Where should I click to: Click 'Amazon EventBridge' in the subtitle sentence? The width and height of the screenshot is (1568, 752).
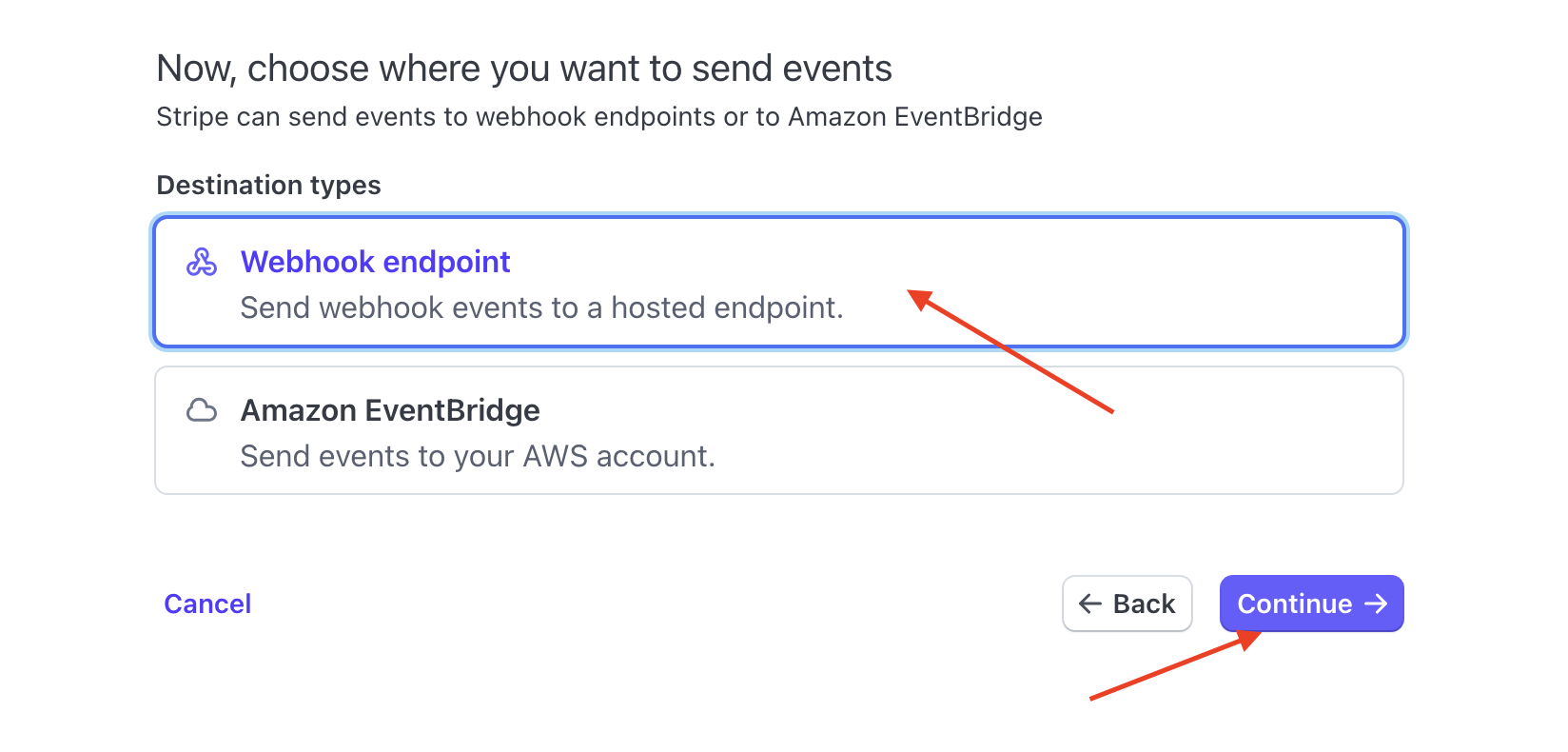coord(914,116)
